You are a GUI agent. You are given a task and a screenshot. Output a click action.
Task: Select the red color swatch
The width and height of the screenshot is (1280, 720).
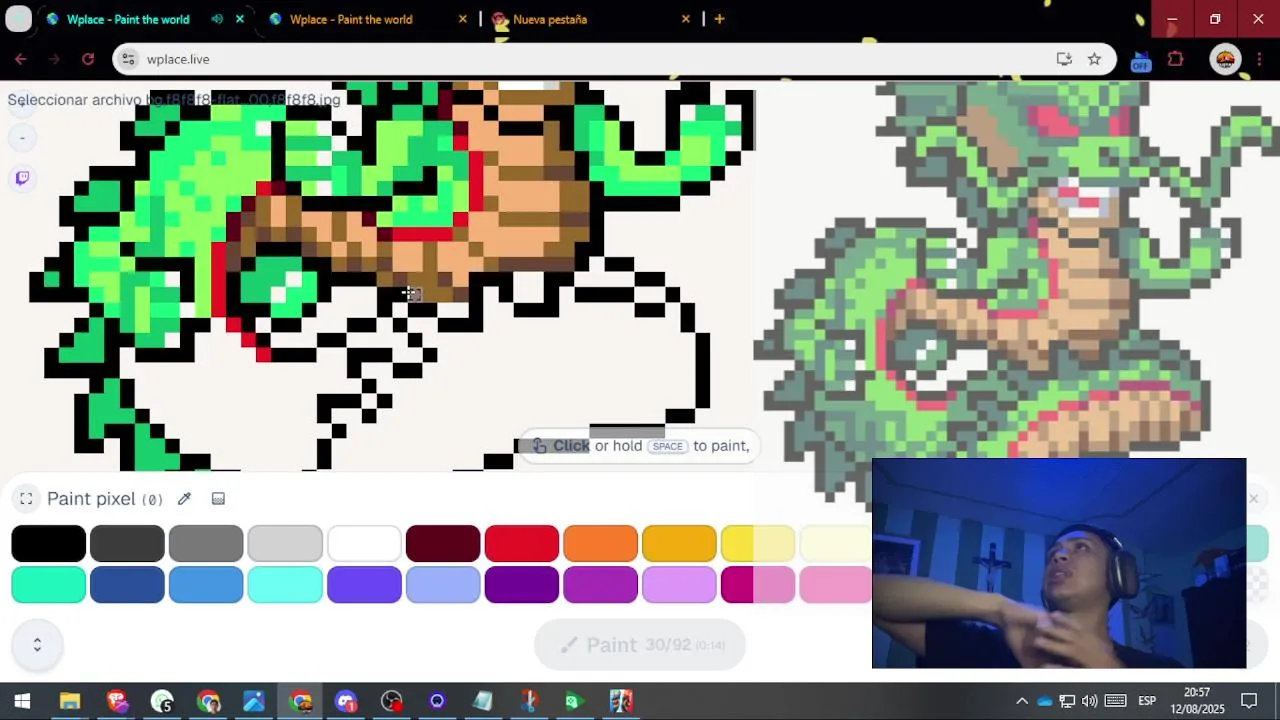pyautogui.click(x=522, y=544)
